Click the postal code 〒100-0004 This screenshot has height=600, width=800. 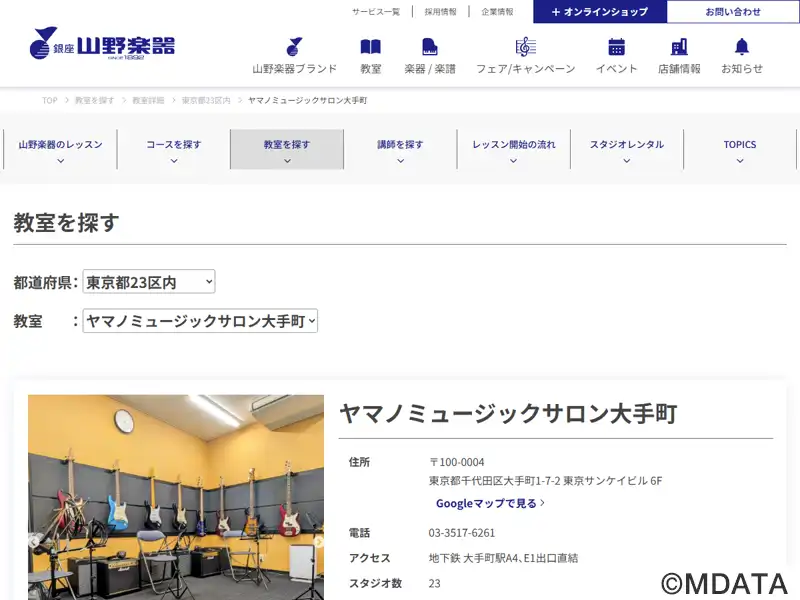click(457, 462)
